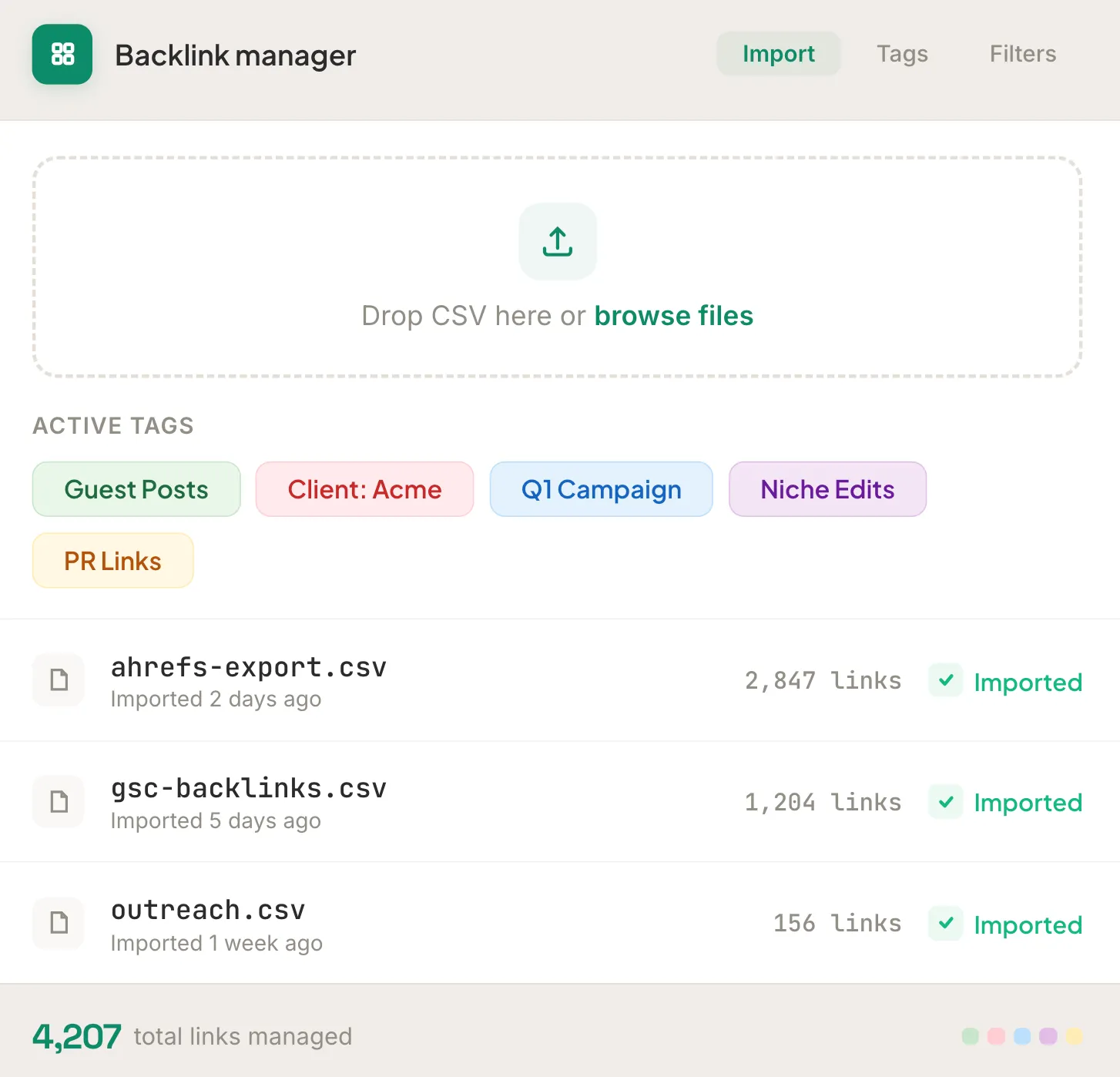Select the document icon for gsc-backlinks.csv

pos(59,802)
